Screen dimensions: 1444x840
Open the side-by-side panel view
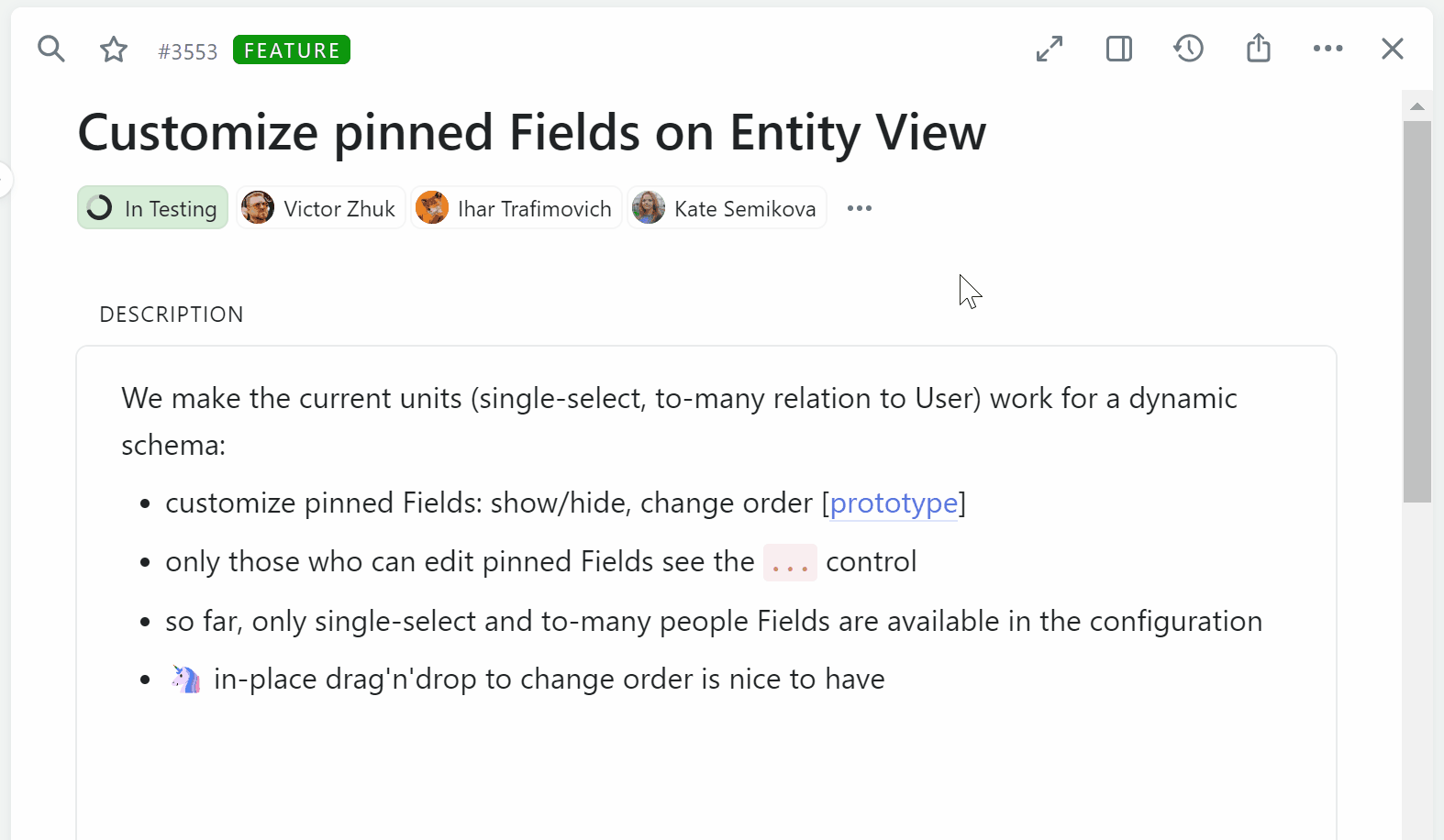click(1119, 49)
